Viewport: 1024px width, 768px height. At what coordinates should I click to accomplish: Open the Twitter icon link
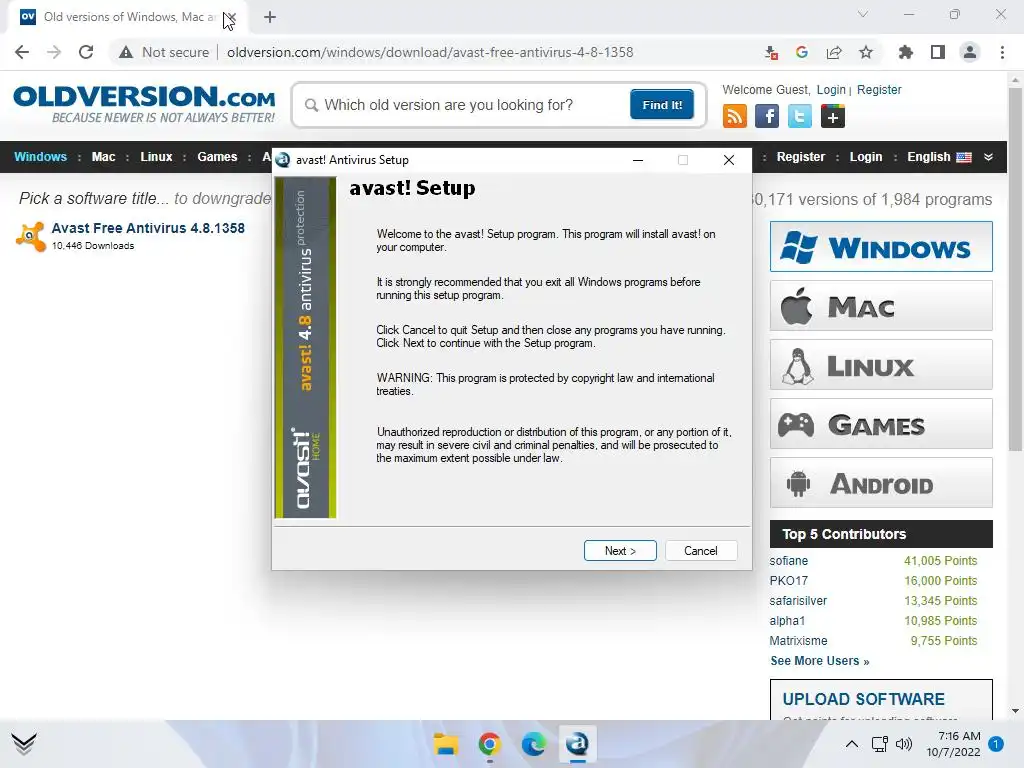tap(799, 116)
